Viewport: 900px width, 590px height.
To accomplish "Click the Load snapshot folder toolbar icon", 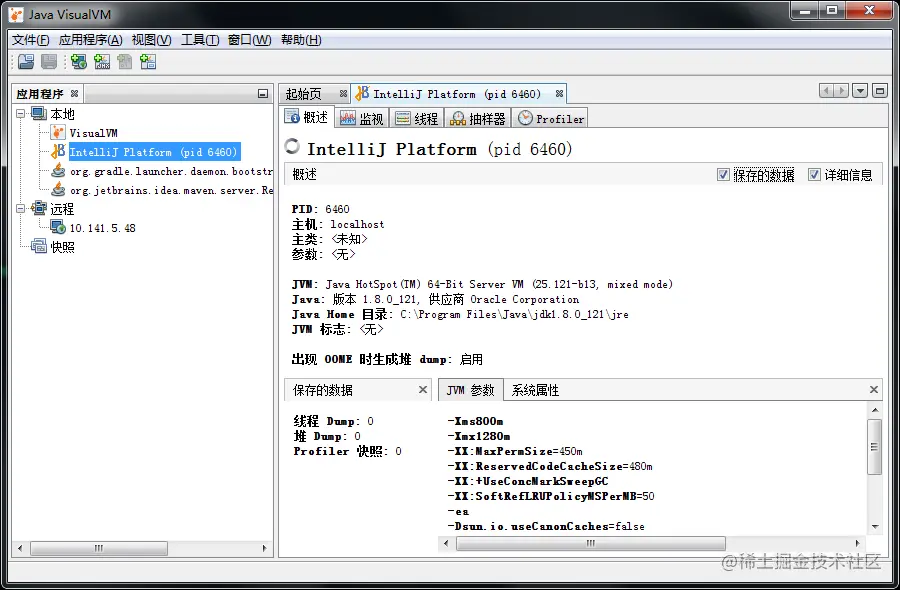I will click(x=26, y=61).
